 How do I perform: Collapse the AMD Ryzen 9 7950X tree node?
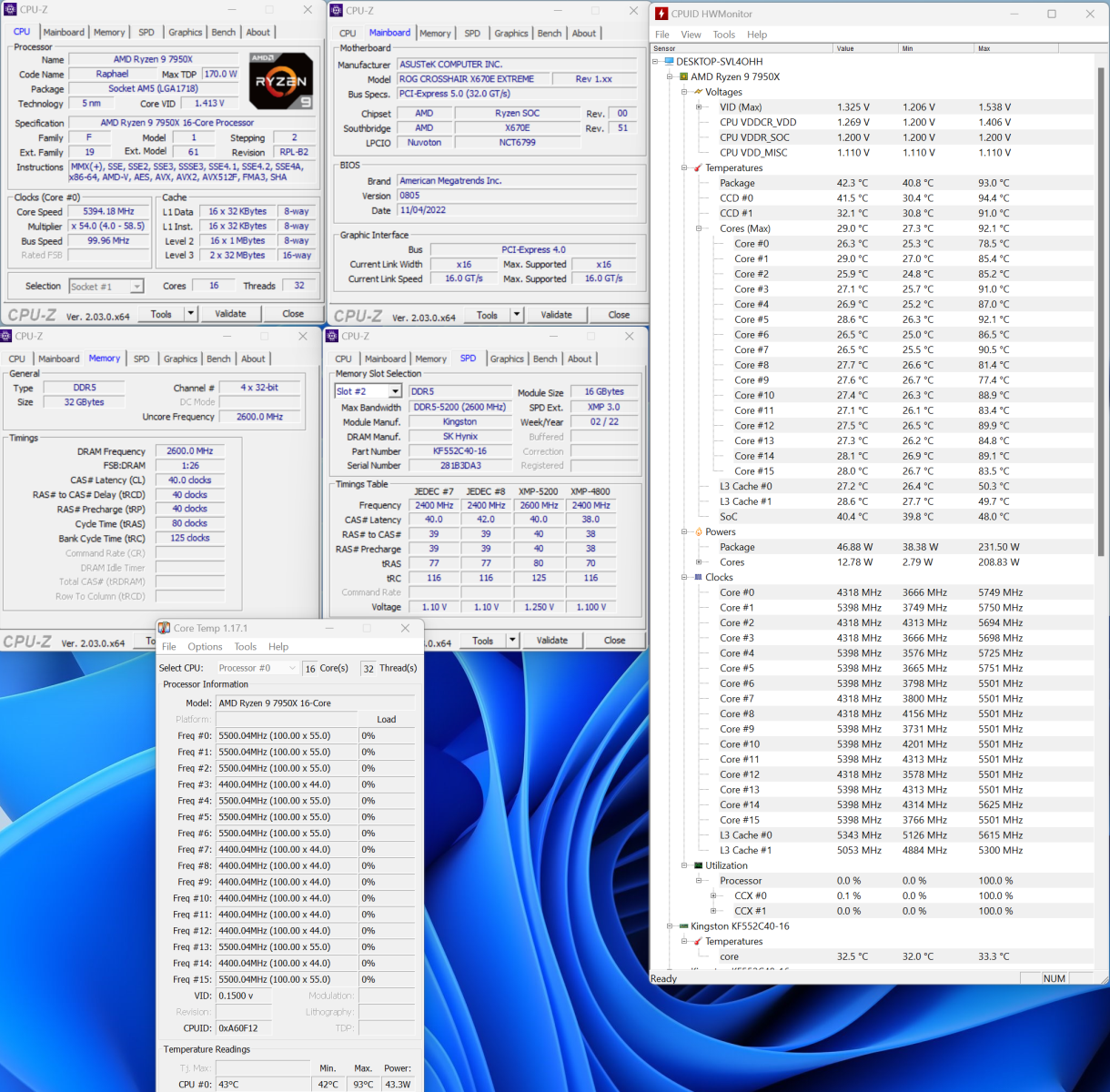671,77
